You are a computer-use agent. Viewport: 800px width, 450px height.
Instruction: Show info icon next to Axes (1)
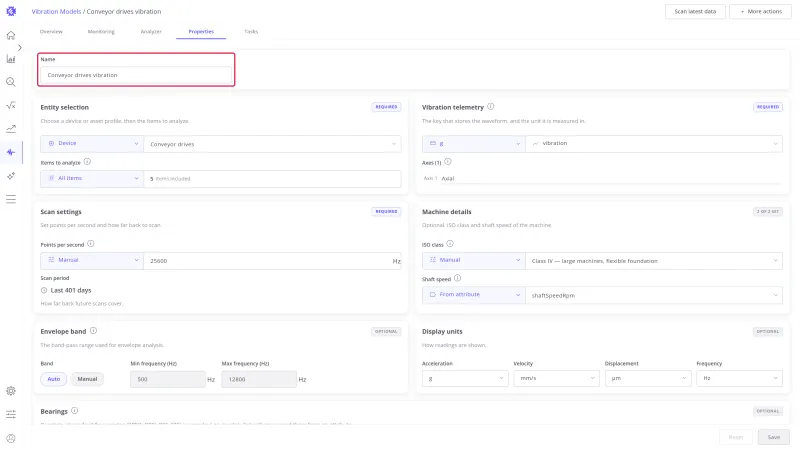[x=447, y=162]
